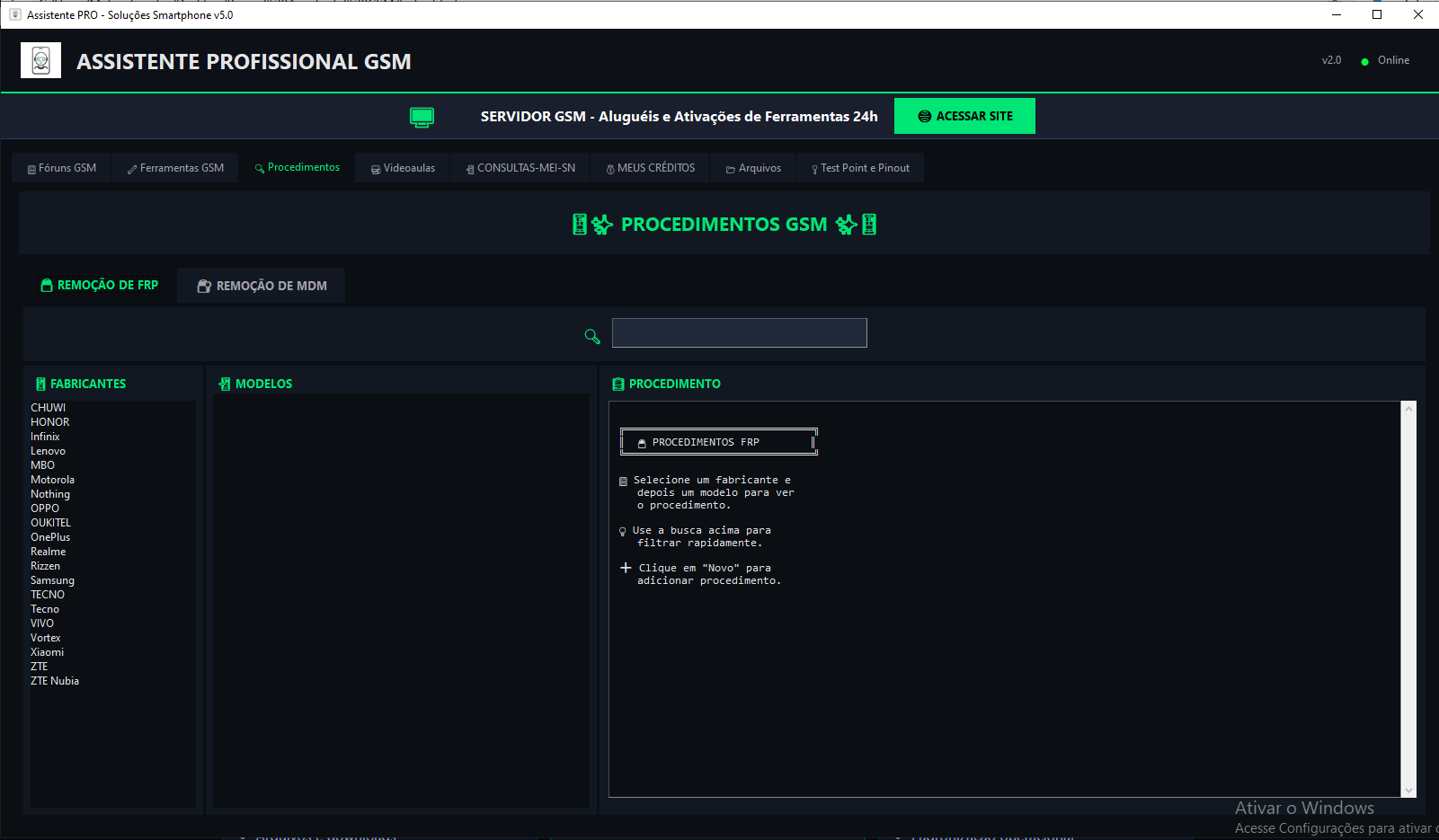Screen dimensions: 1439x840
Task: Choose Motorola from the fabricantes list
Action: point(52,480)
